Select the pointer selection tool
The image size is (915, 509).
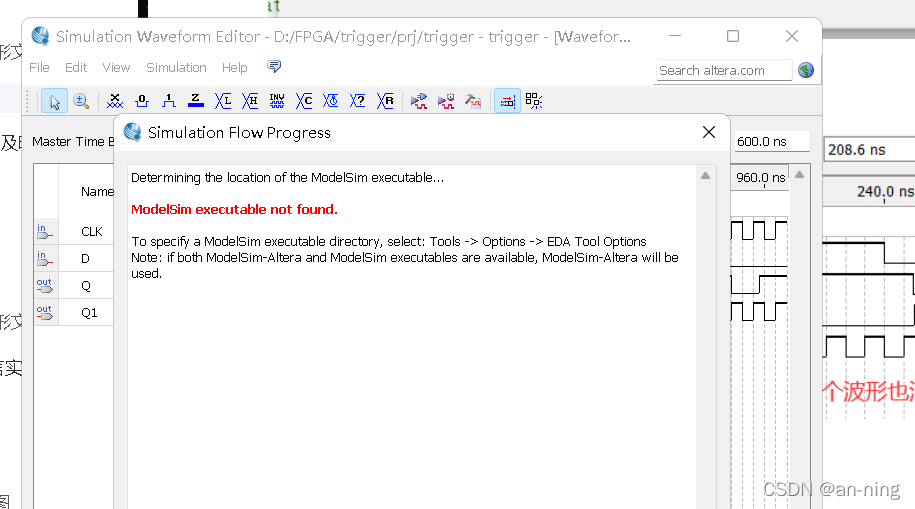click(54, 102)
